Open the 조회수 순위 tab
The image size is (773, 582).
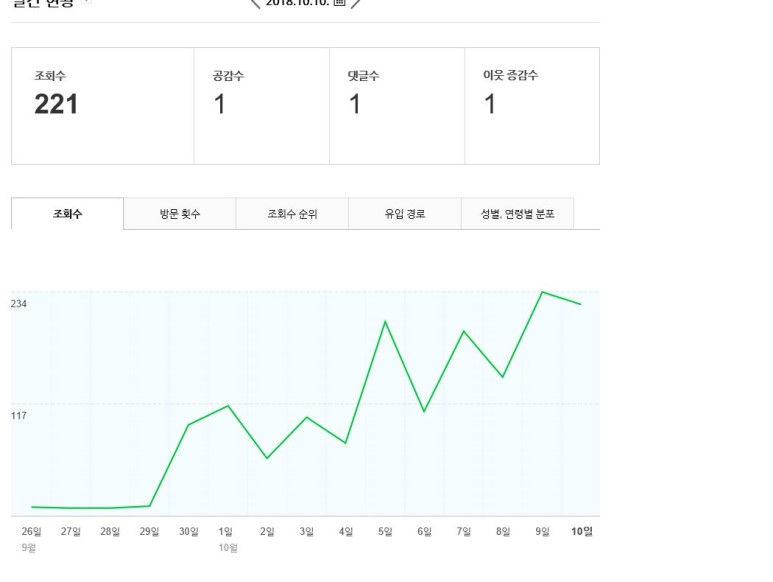(x=292, y=214)
